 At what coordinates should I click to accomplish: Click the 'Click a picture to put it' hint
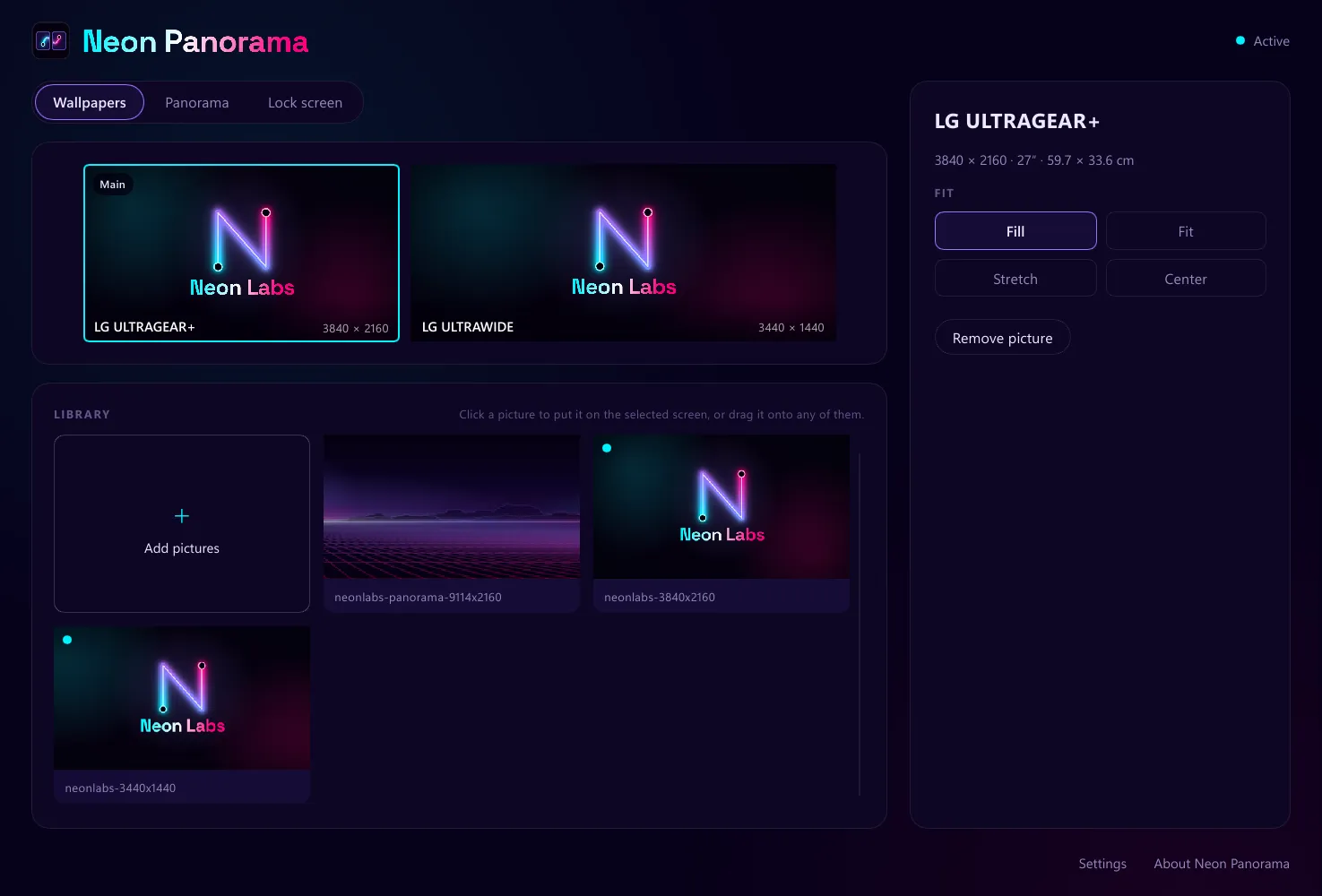click(661, 415)
